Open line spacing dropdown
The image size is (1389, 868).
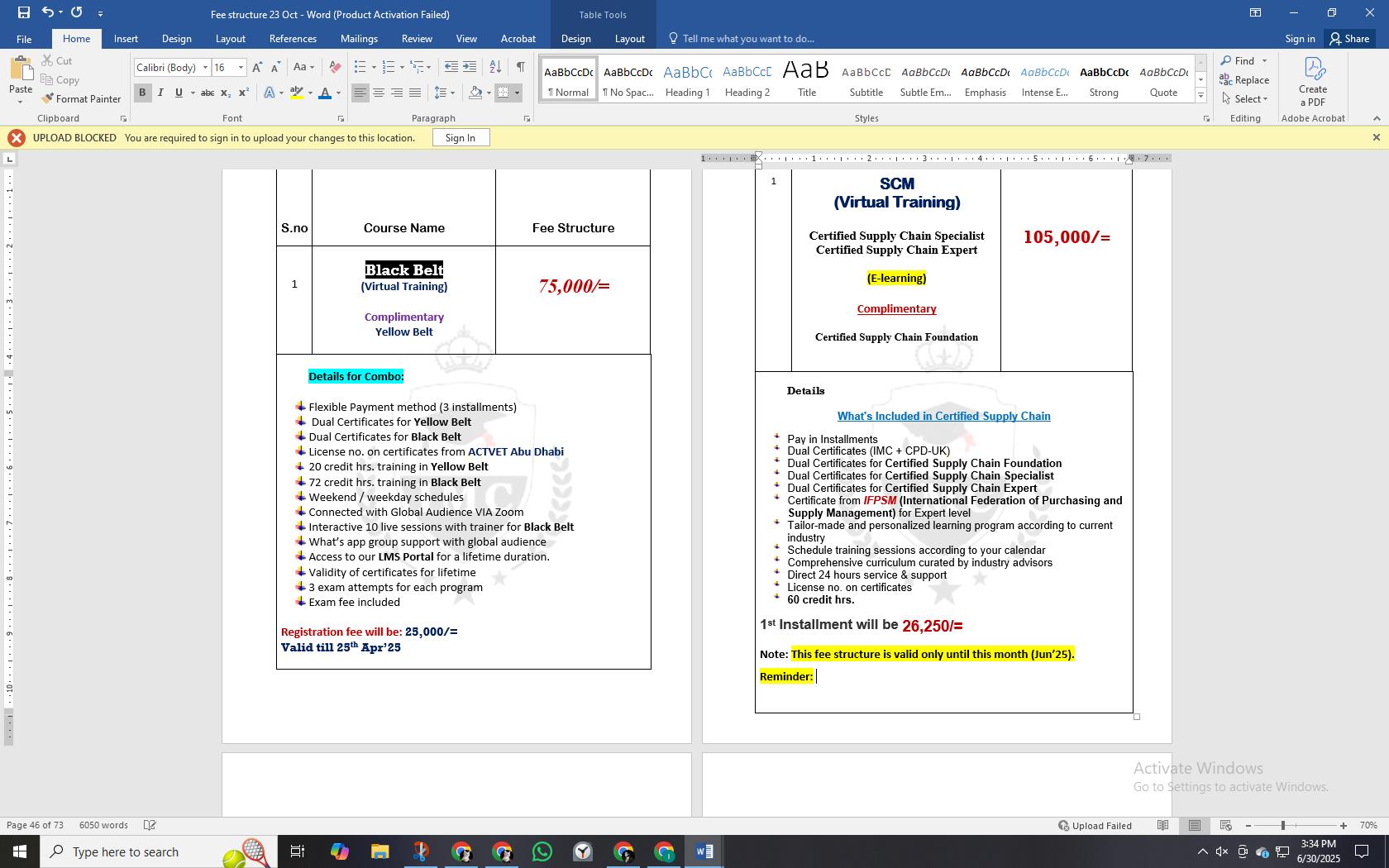click(x=445, y=93)
